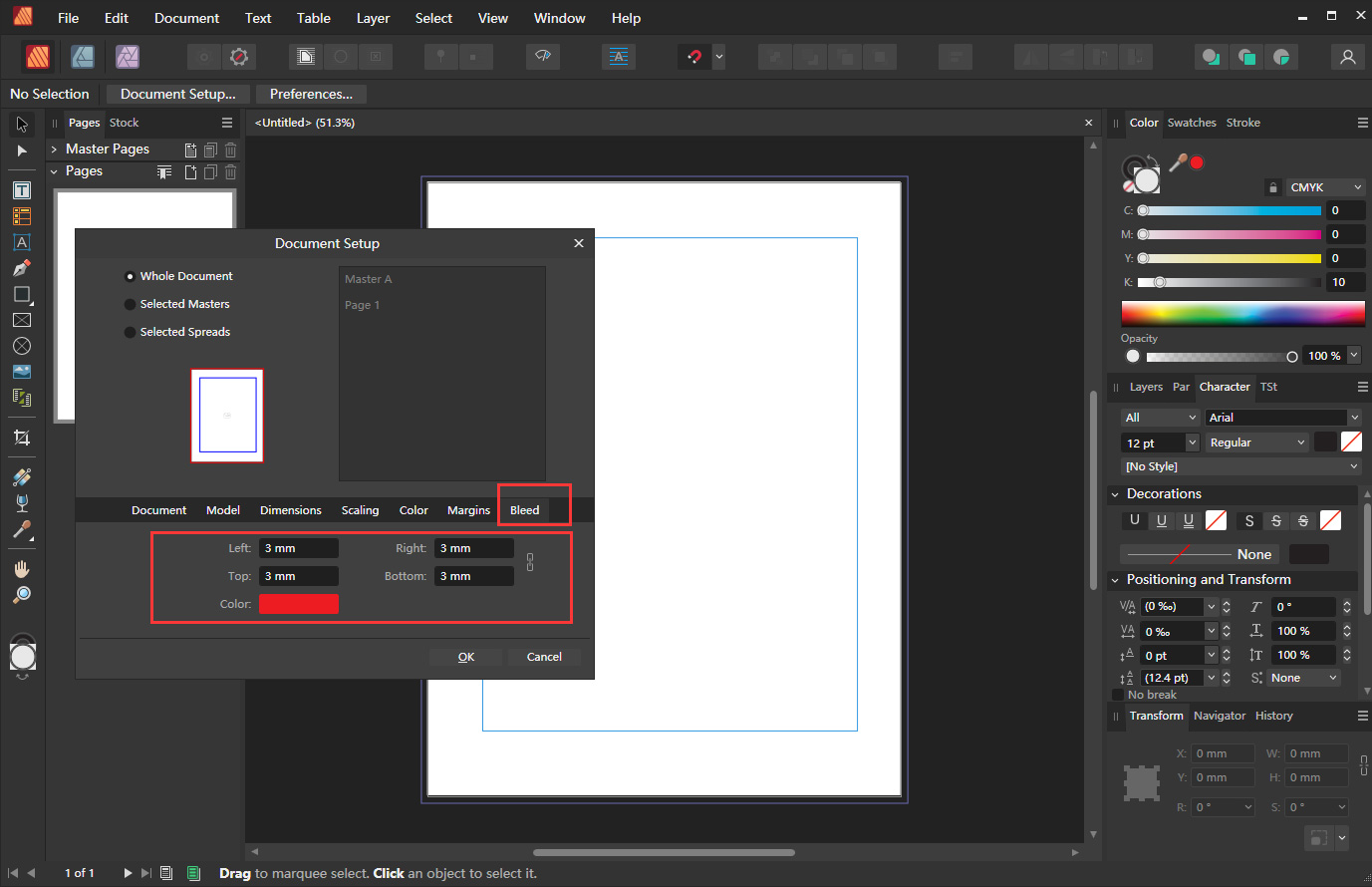The image size is (1372, 887).
Task: Select the Rectangle shape tool
Action: pos(22,294)
